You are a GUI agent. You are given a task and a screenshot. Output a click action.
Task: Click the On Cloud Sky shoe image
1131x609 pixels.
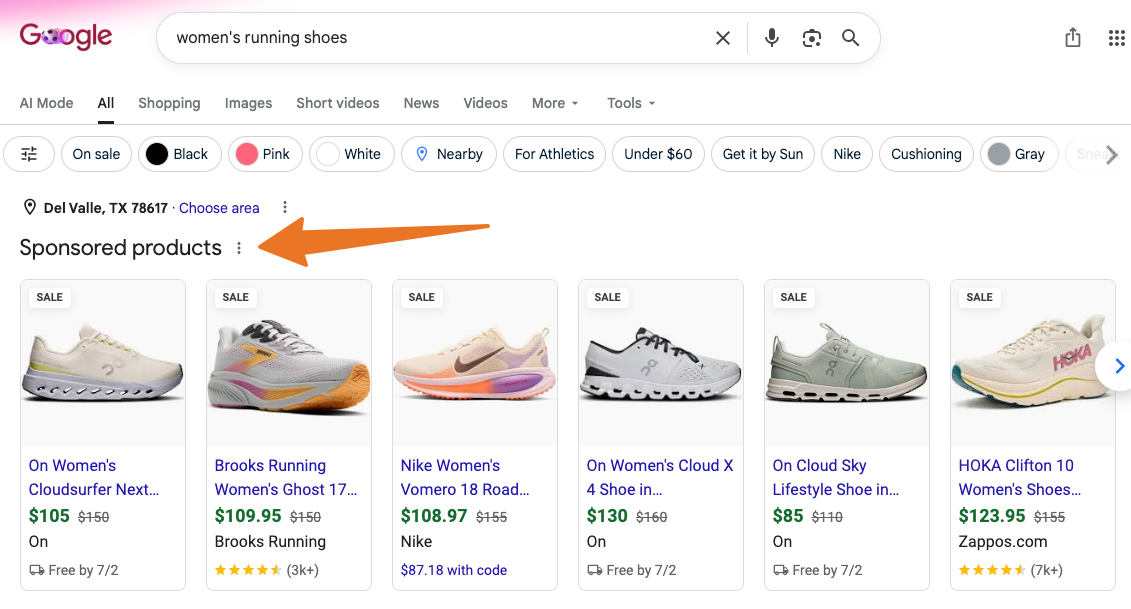click(847, 363)
